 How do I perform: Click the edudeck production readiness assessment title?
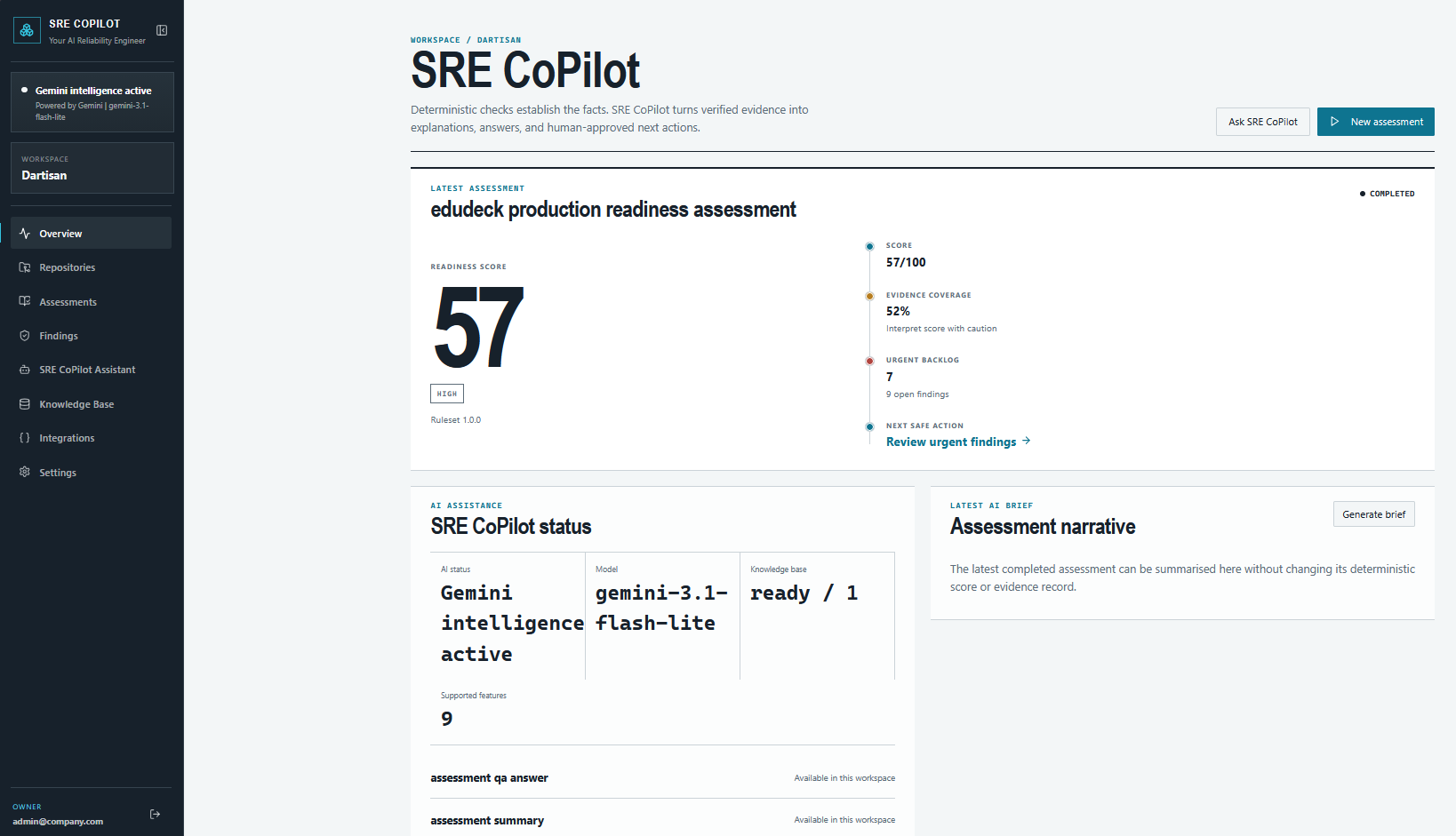click(x=613, y=210)
